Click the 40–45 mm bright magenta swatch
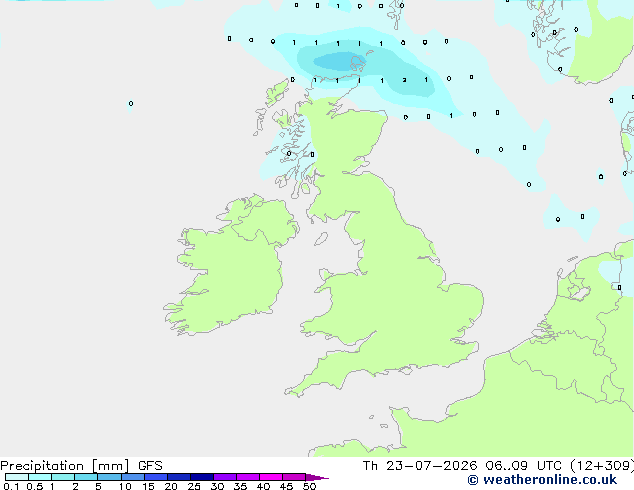Image resolution: width=634 pixels, height=490 pixels. pyautogui.click(x=271, y=477)
